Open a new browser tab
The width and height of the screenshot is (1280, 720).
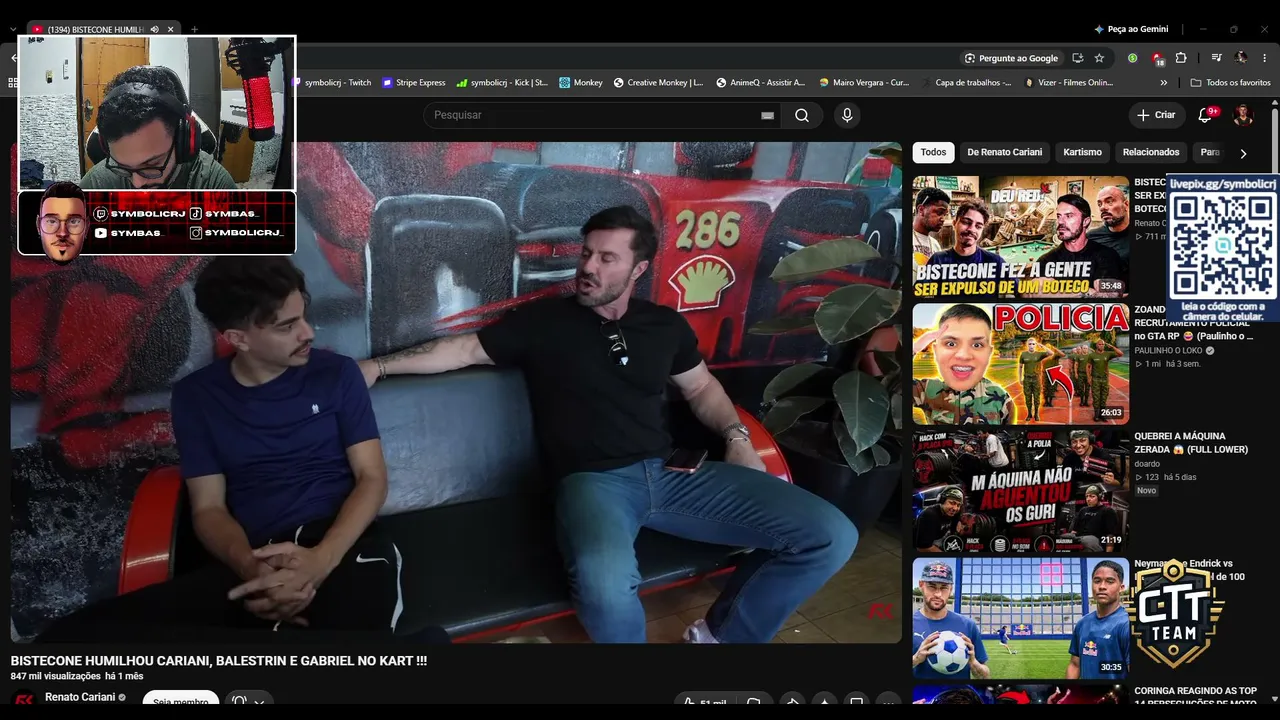click(194, 30)
